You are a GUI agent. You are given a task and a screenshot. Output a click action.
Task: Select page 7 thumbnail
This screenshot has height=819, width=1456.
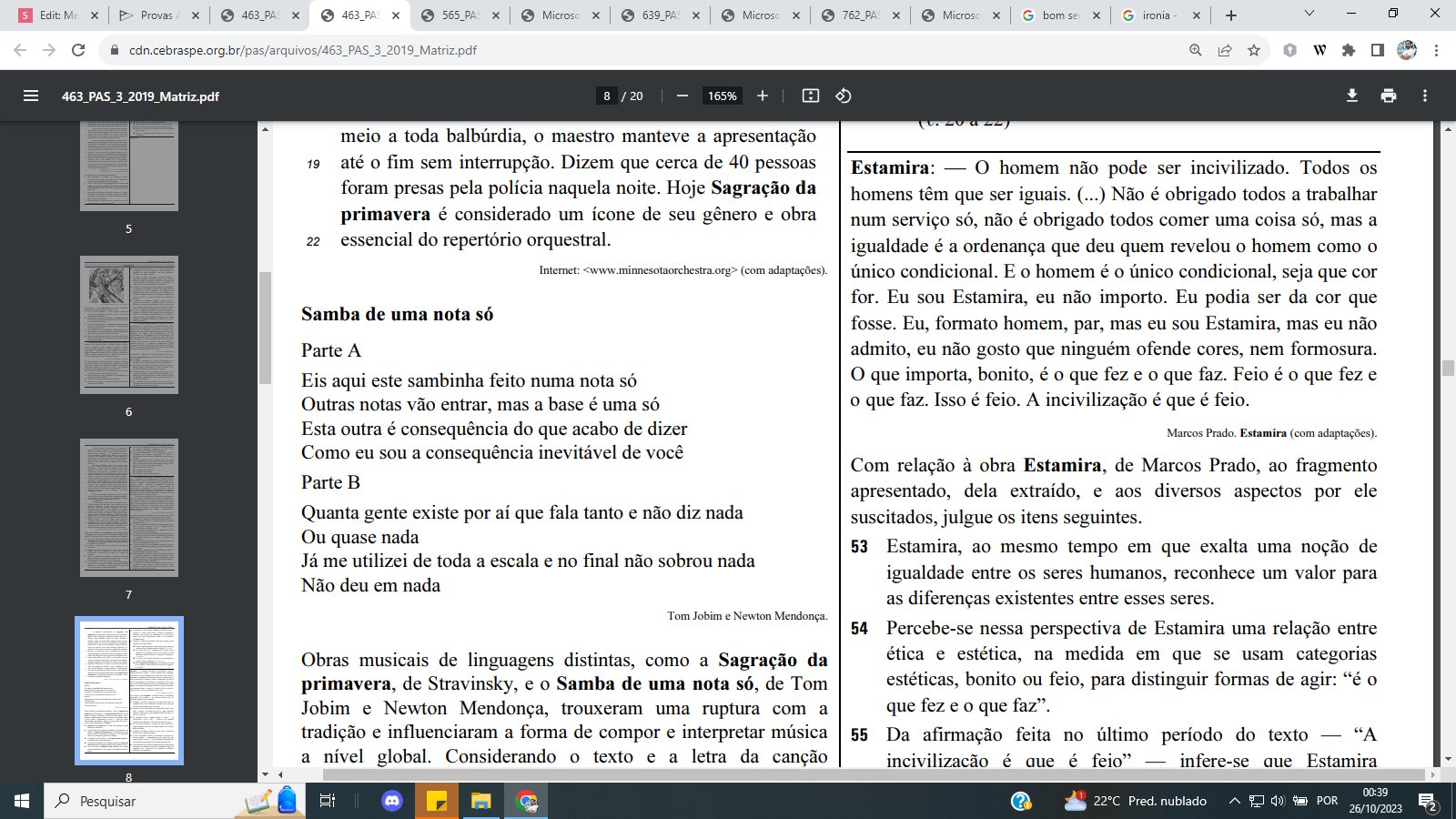coord(129,508)
